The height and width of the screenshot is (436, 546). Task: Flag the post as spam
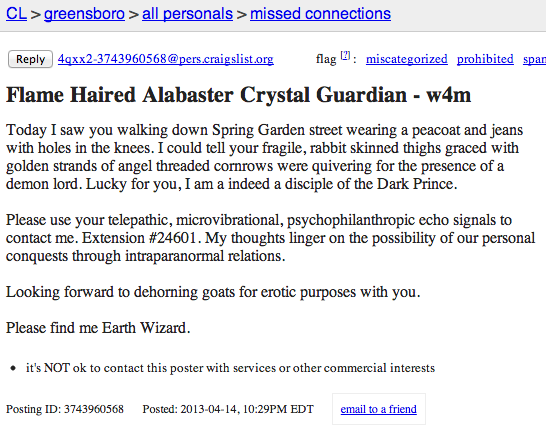[535, 59]
